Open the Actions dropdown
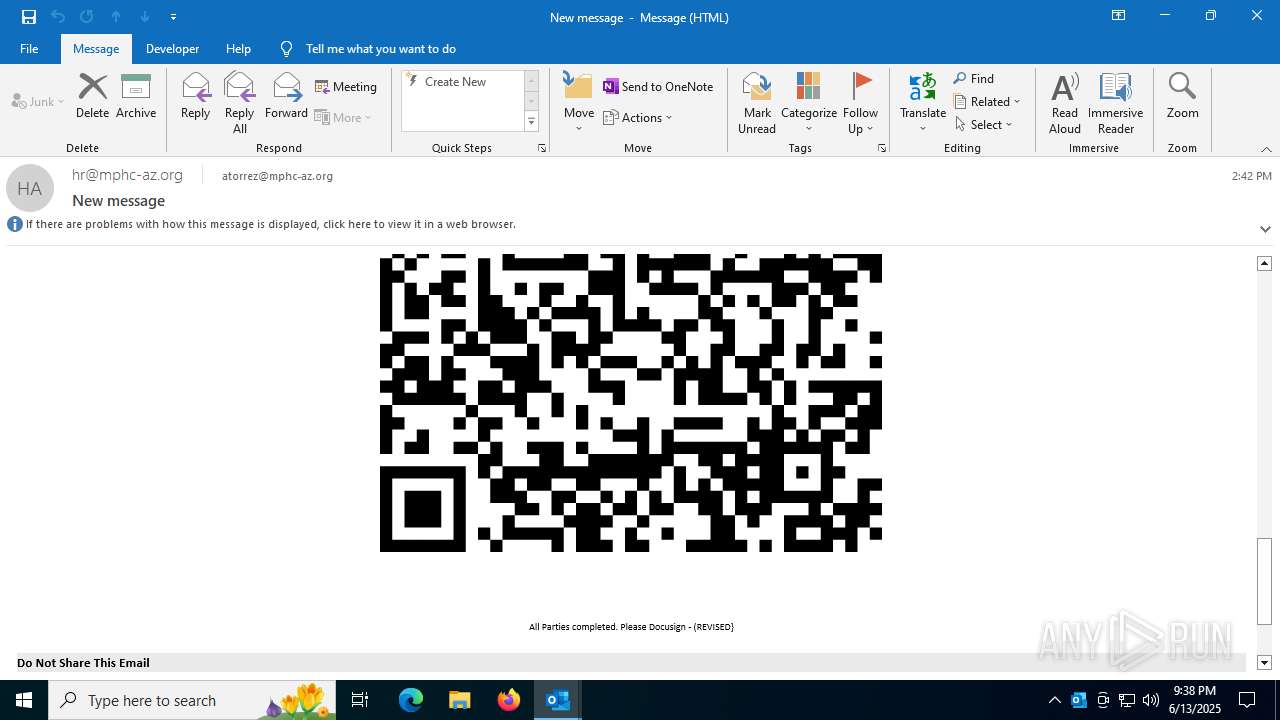Screen dimensions: 1280x720 click(x=638, y=117)
